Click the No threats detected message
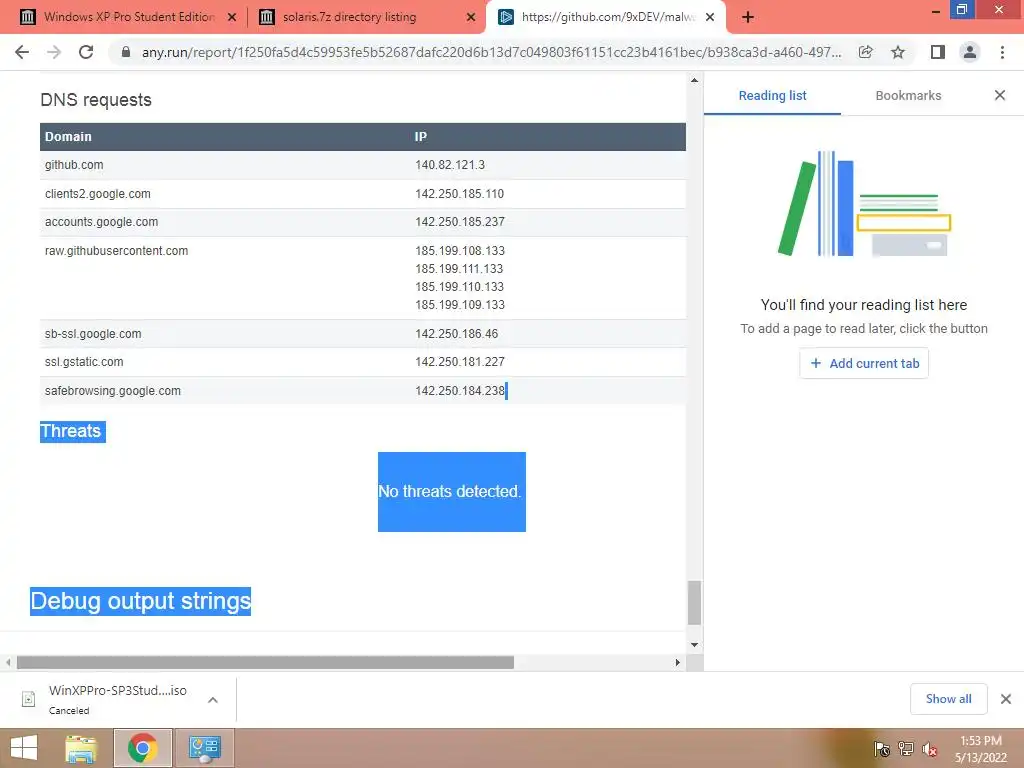Image resolution: width=1024 pixels, height=768 pixels. [x=450, y=491]
